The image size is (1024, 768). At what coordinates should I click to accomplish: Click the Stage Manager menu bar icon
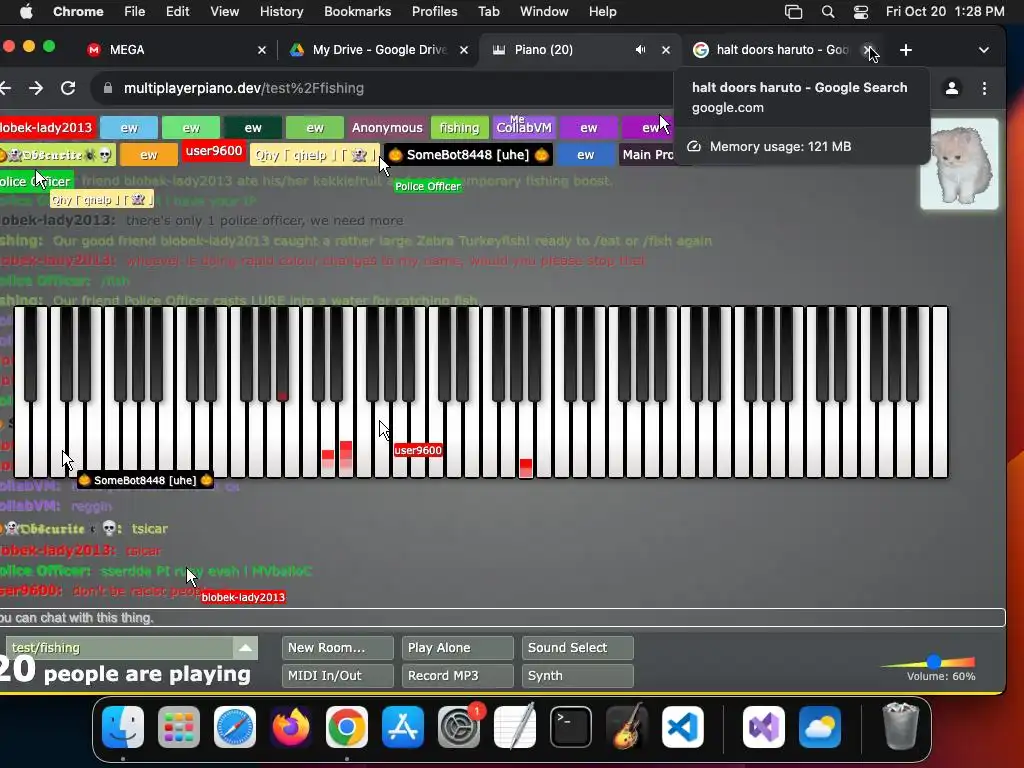click(793, 12)
